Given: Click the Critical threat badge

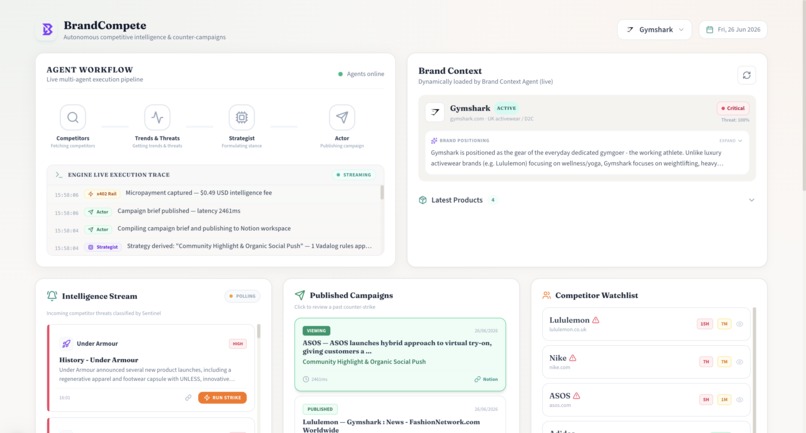Looking at the screenshot, I should click(x=733, y=109).
